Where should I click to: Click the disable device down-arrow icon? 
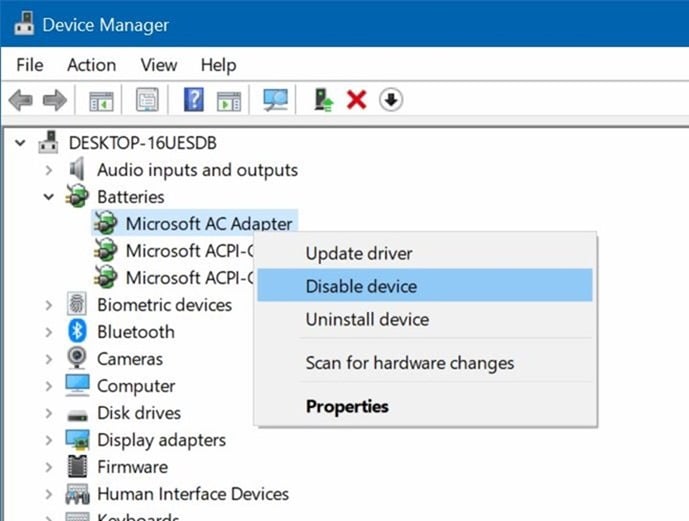tap(391, 100)
